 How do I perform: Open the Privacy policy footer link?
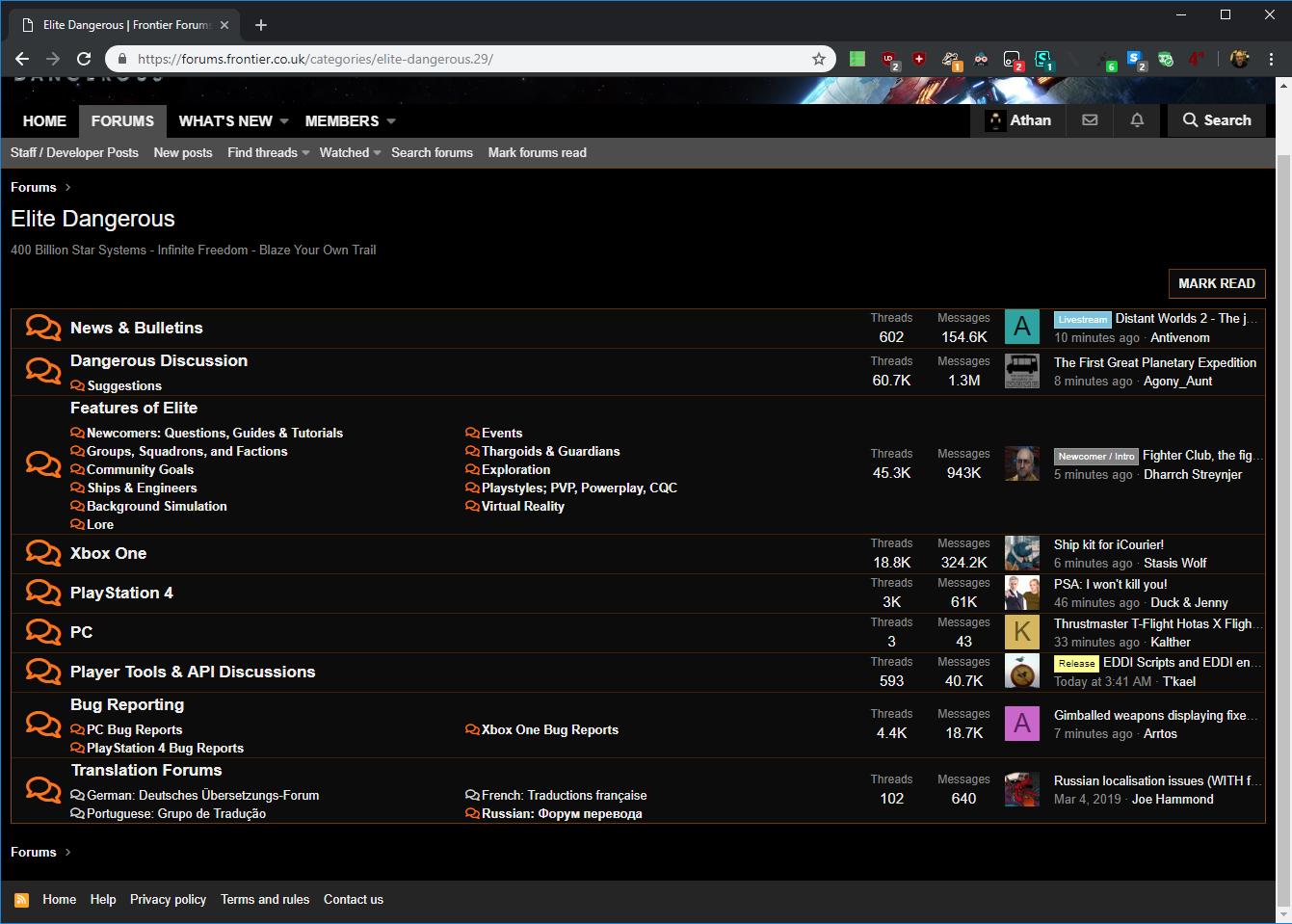[x=168, y=899]
